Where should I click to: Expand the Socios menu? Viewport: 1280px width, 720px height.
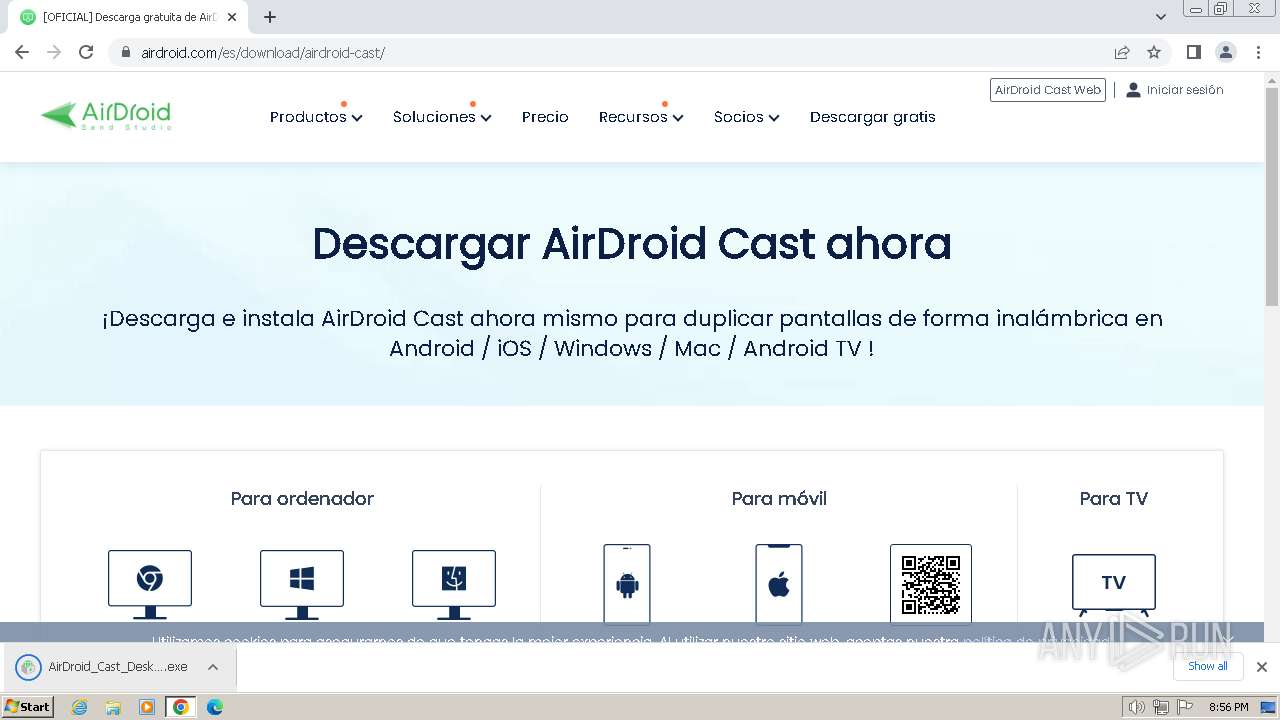click(746, 117)
